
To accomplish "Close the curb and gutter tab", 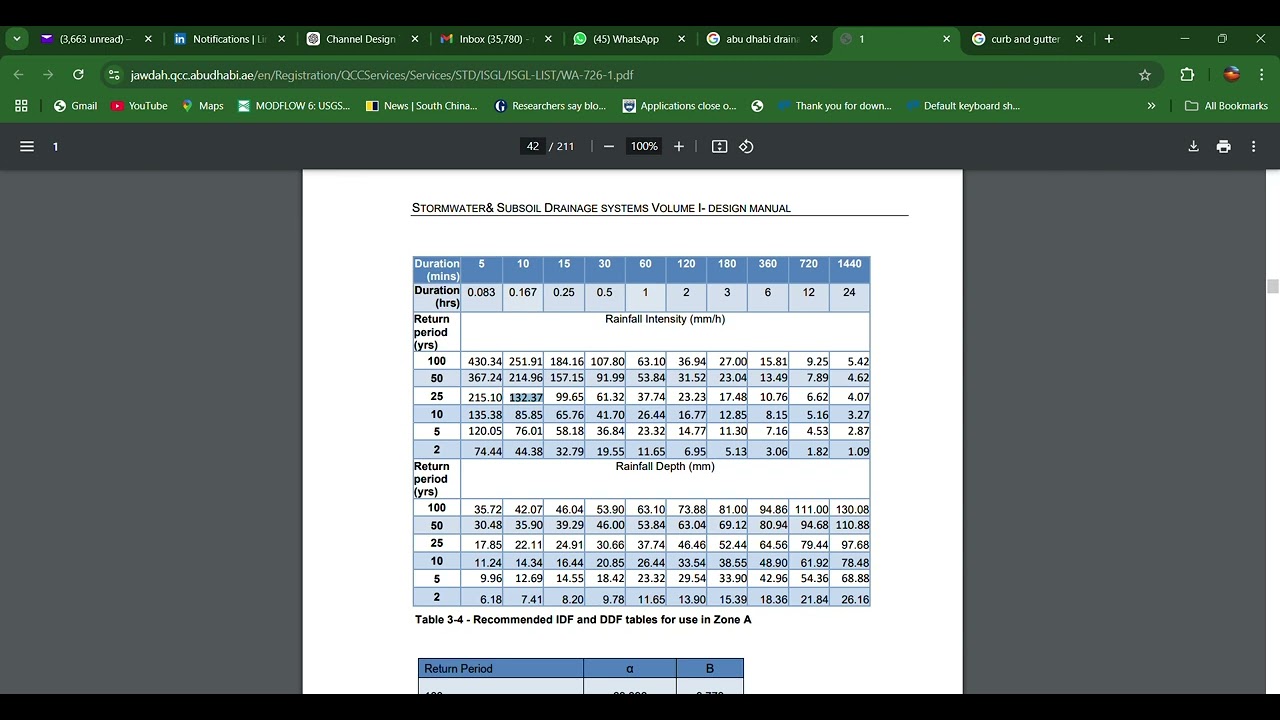I will 1079,39.
